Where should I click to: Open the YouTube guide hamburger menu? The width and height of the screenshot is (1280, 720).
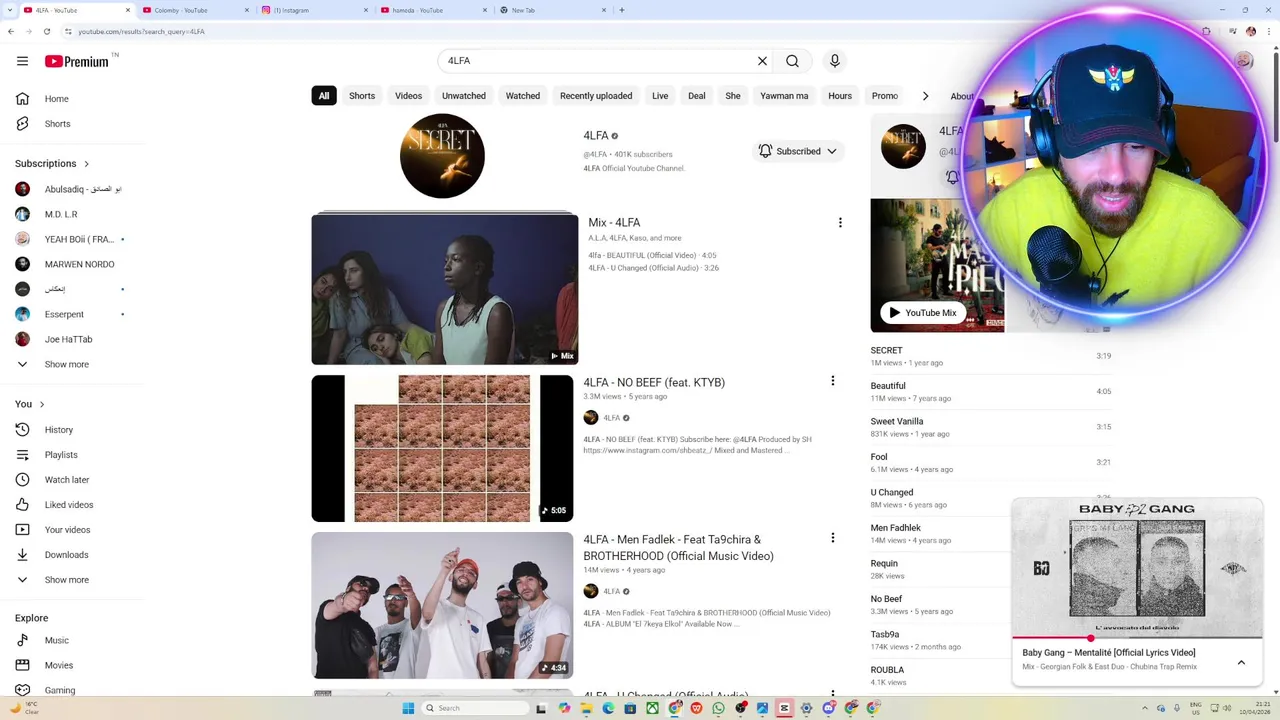(x=22, y=61)
